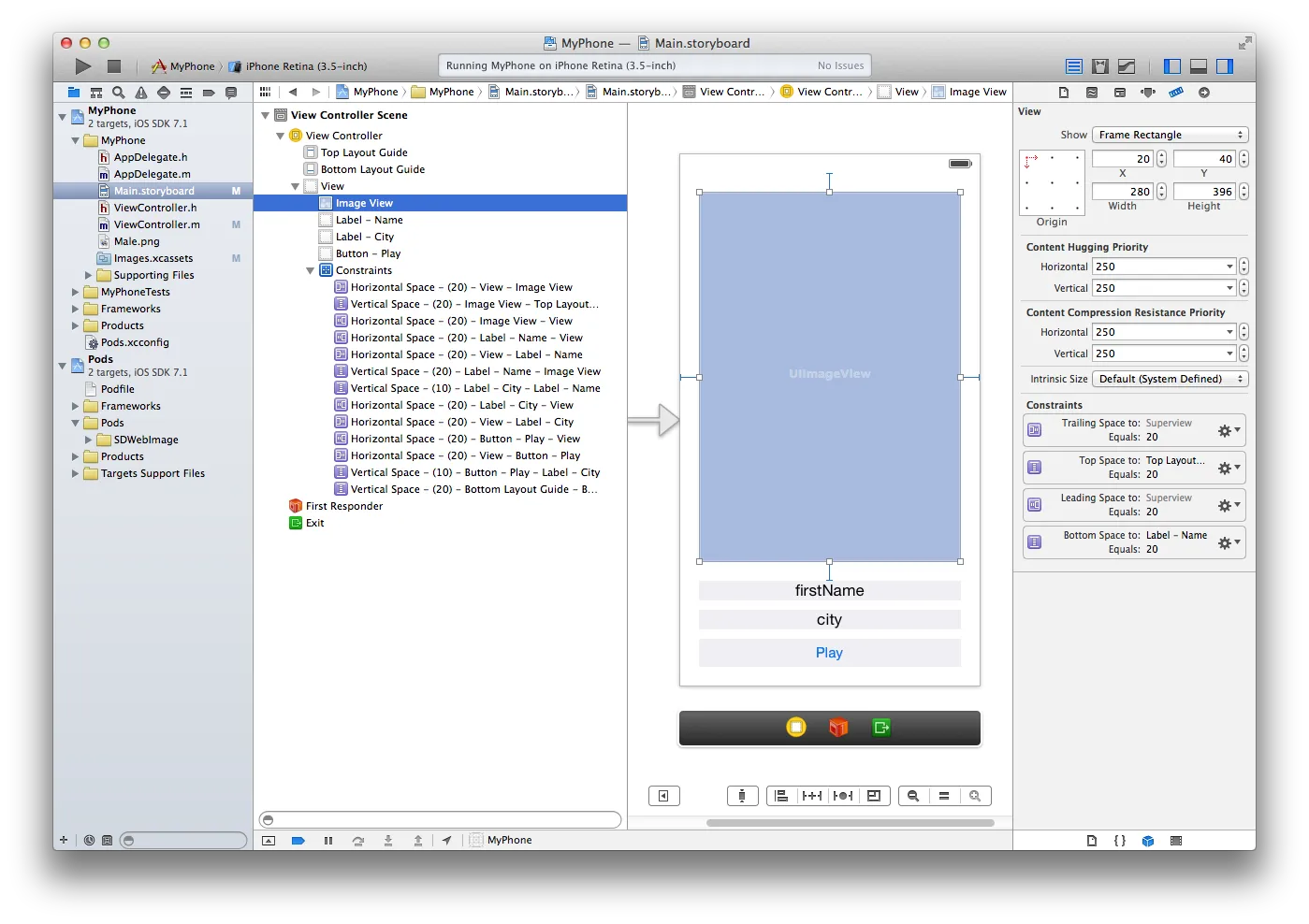Image resolution: width=1309 pixels, height=924 pixels.
Task: Click the View Controller icon in the scene dock
Action: 796,728
